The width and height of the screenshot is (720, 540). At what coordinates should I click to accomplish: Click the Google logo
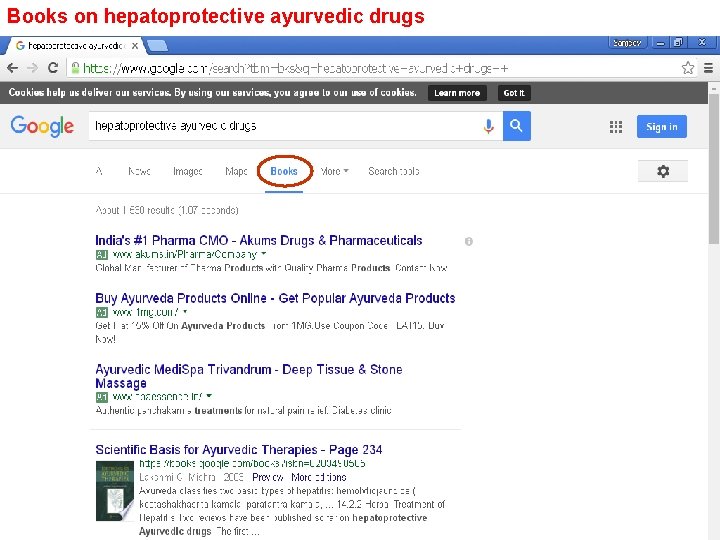42,126
